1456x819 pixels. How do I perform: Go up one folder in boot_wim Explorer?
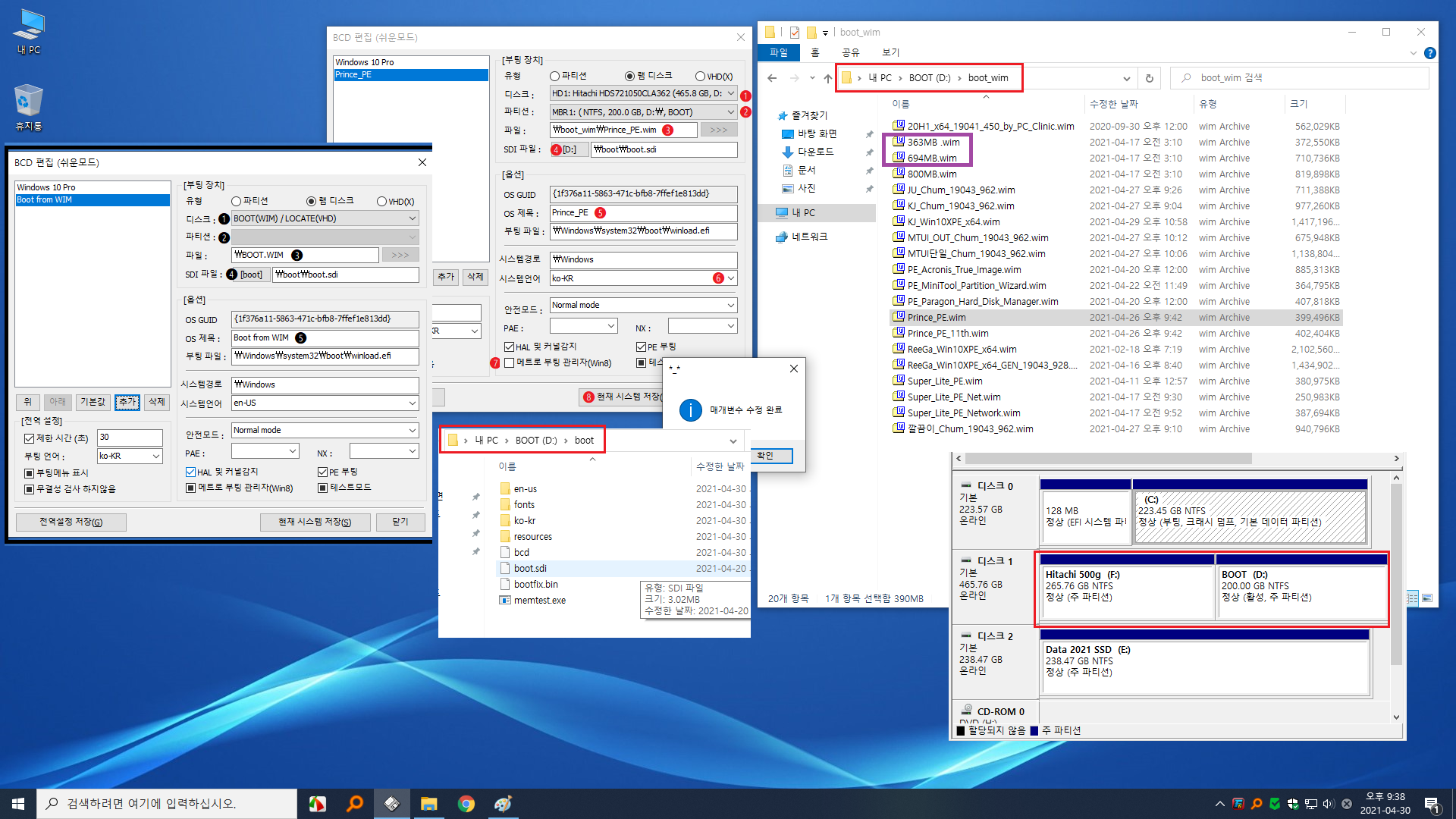coord(827,78)
